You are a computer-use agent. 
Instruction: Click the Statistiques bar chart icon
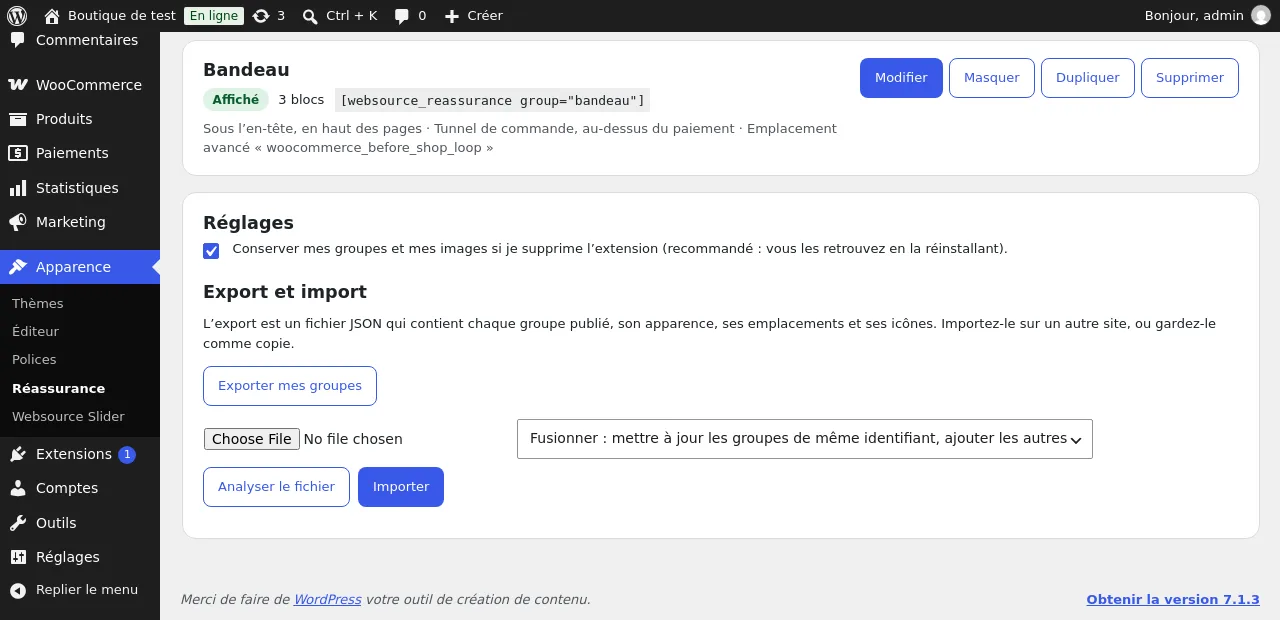pyautogui.click(x=18, y=188)
